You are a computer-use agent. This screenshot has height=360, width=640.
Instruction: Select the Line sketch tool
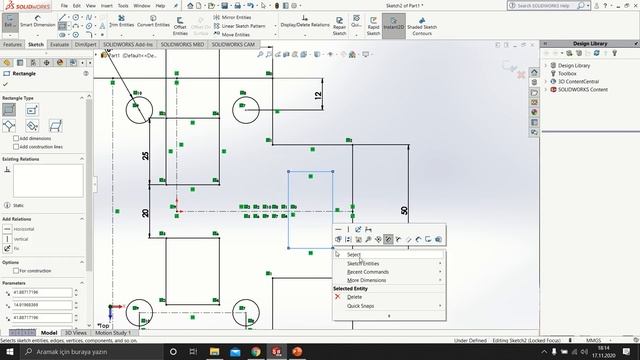click(x=62, y=17)
